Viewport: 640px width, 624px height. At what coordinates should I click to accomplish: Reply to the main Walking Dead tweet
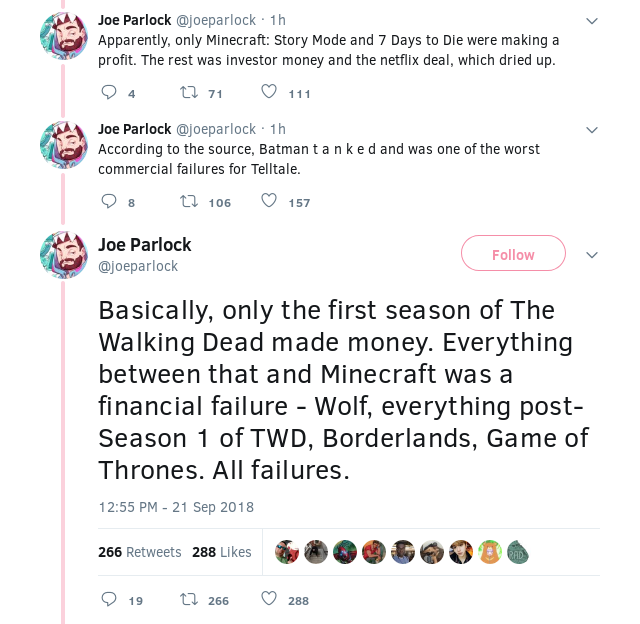(x=109, y=599)
